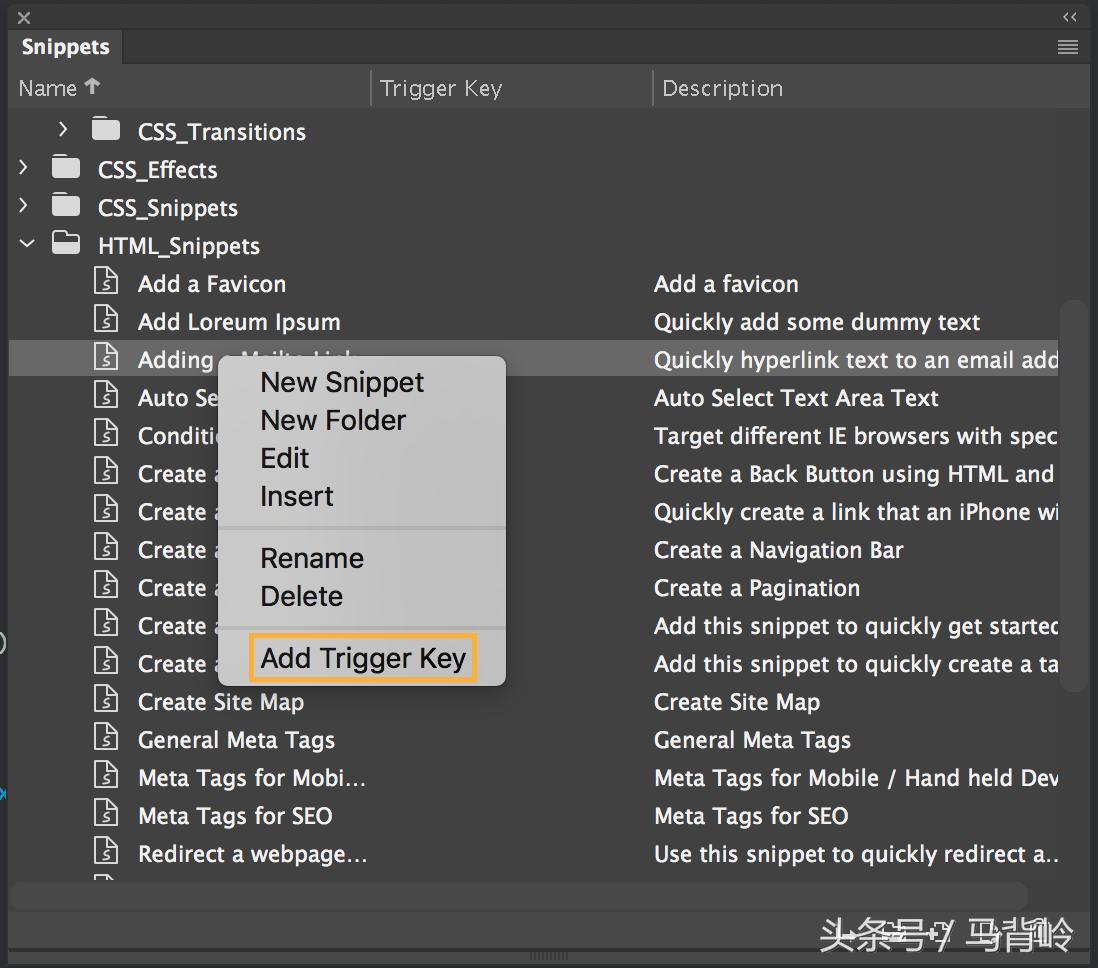Viewport: 1098px width, 968px height.
Task: Collapse the HTML_Snippets folder chevron
Action: click(x=26, y=243)
